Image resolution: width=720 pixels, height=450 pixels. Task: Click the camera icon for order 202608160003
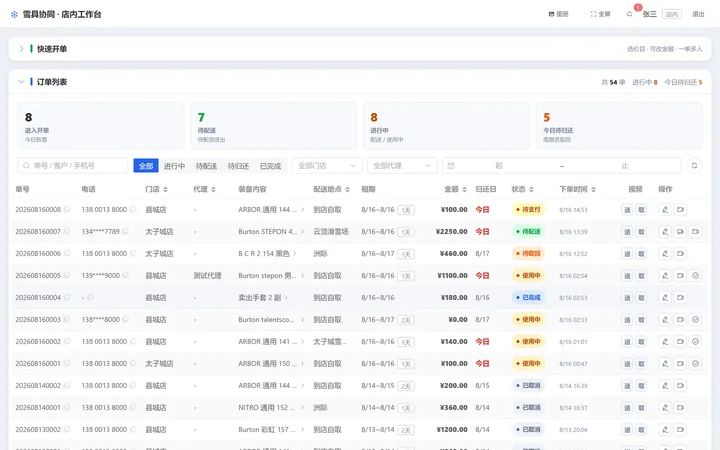point(680,320)
